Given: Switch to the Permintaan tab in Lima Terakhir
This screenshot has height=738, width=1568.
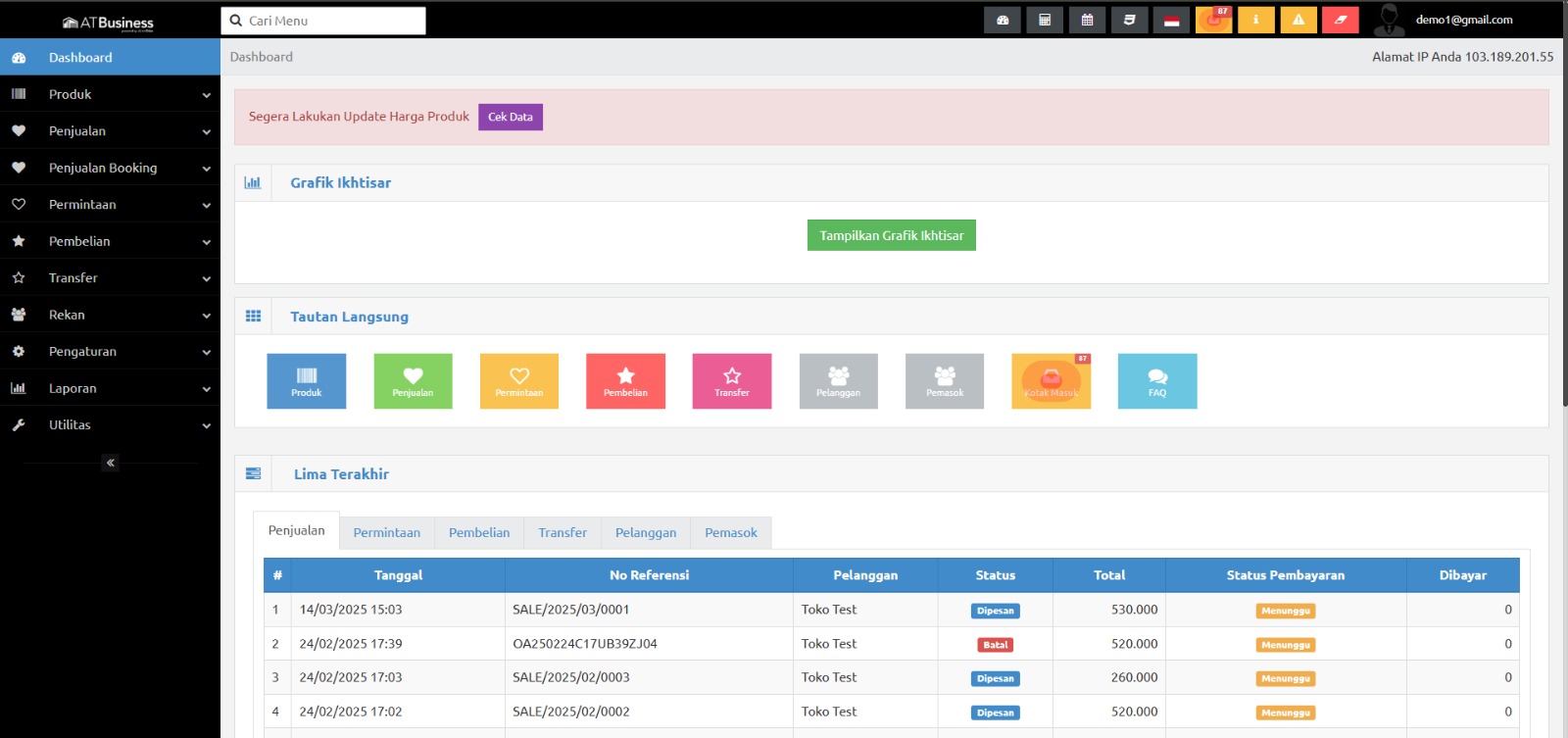Looking at the screenshot, I should (x=387, y=533).
